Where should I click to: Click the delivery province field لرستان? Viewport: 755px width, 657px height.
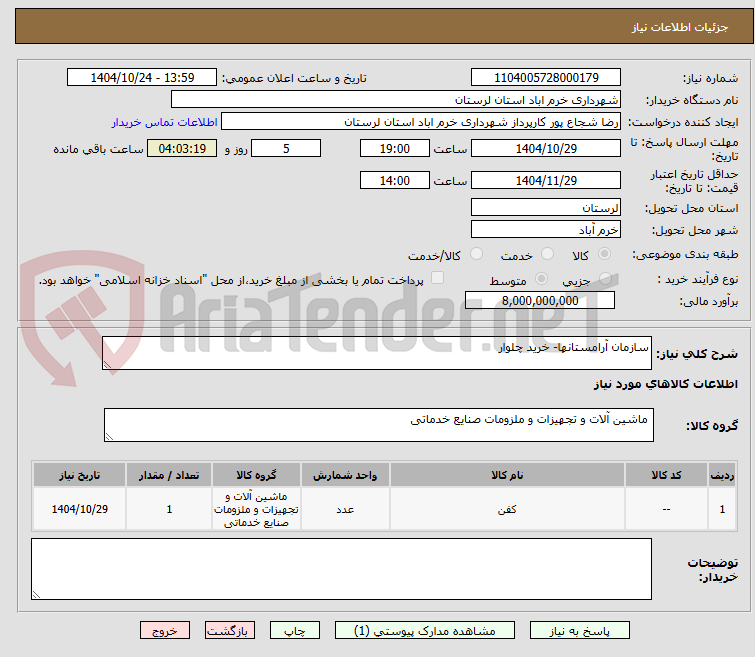point(546,208)
